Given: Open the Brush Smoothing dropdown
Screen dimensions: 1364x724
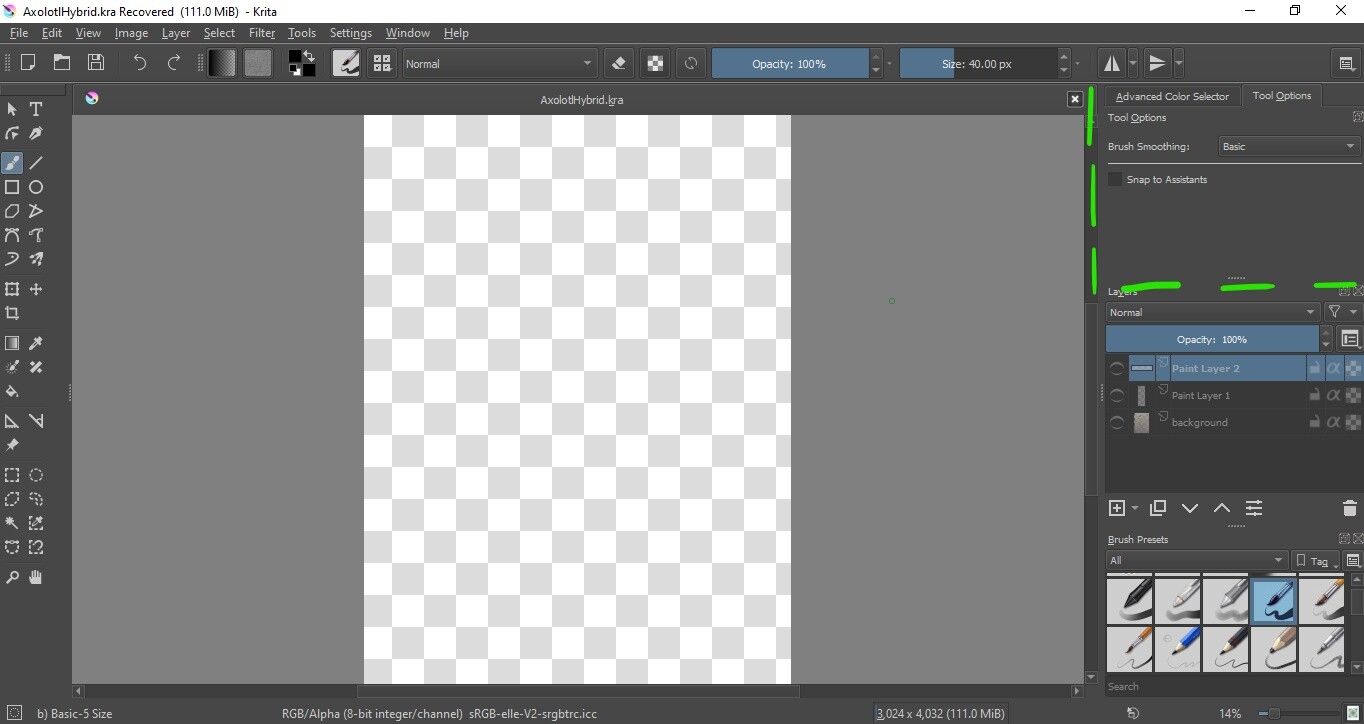Looking at the screenshot, I should coord(1288,146).
